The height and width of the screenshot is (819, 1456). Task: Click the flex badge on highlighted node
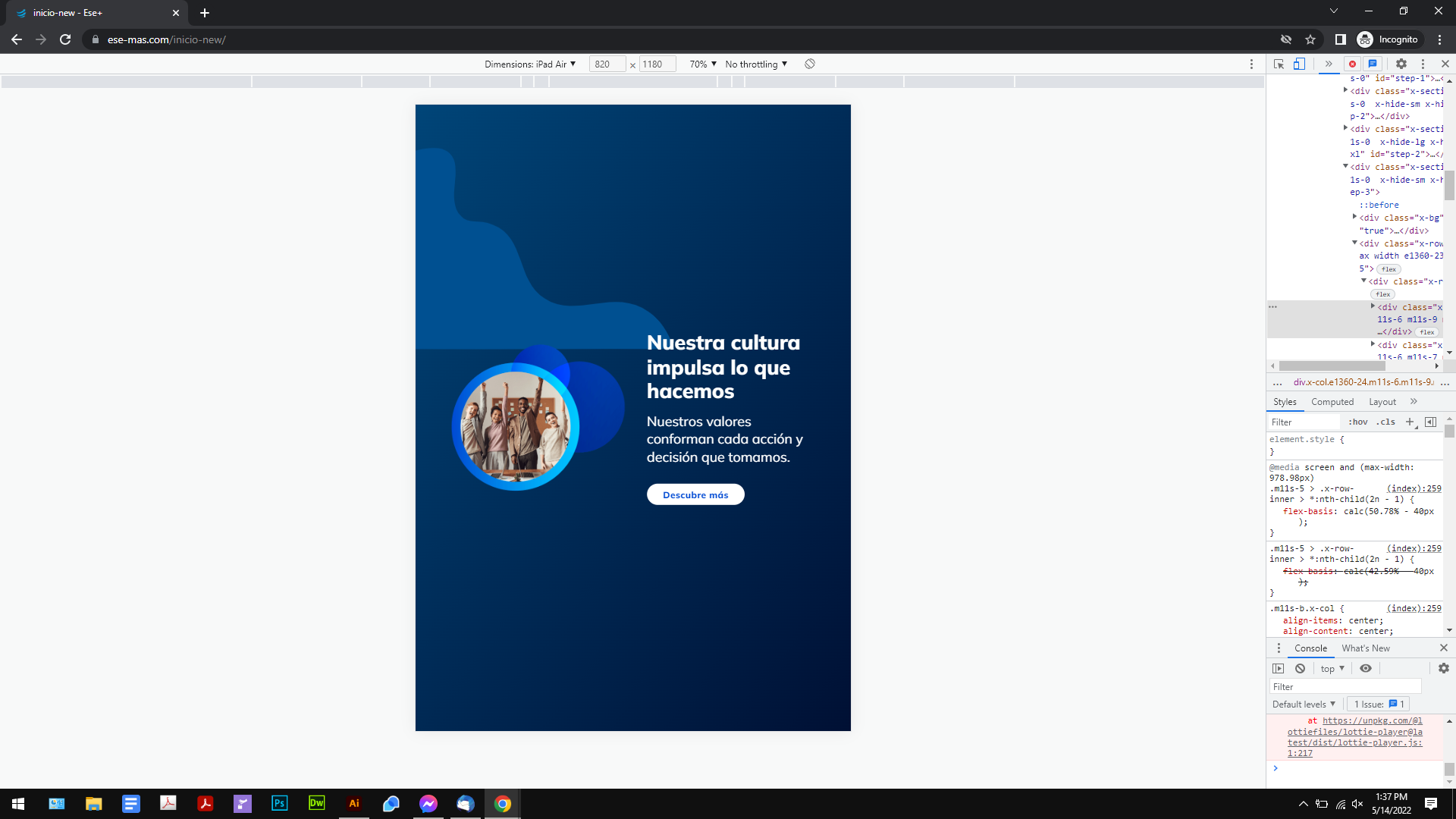click(x=1427, y=332)
